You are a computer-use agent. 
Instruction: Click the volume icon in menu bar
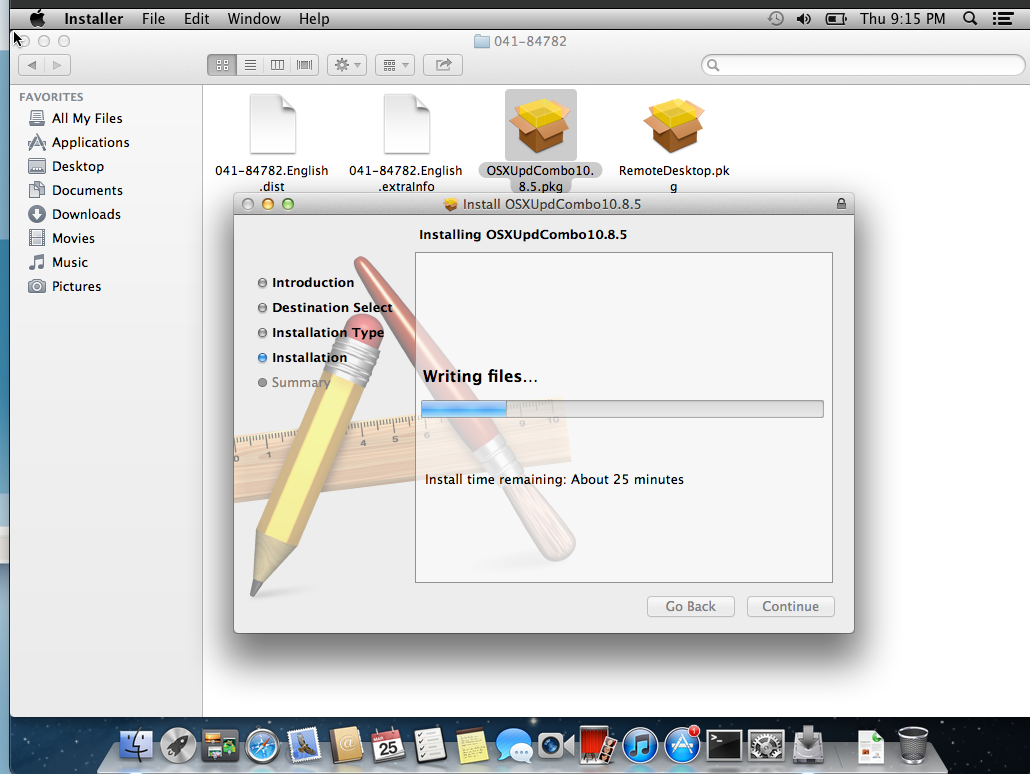[803, 18]
